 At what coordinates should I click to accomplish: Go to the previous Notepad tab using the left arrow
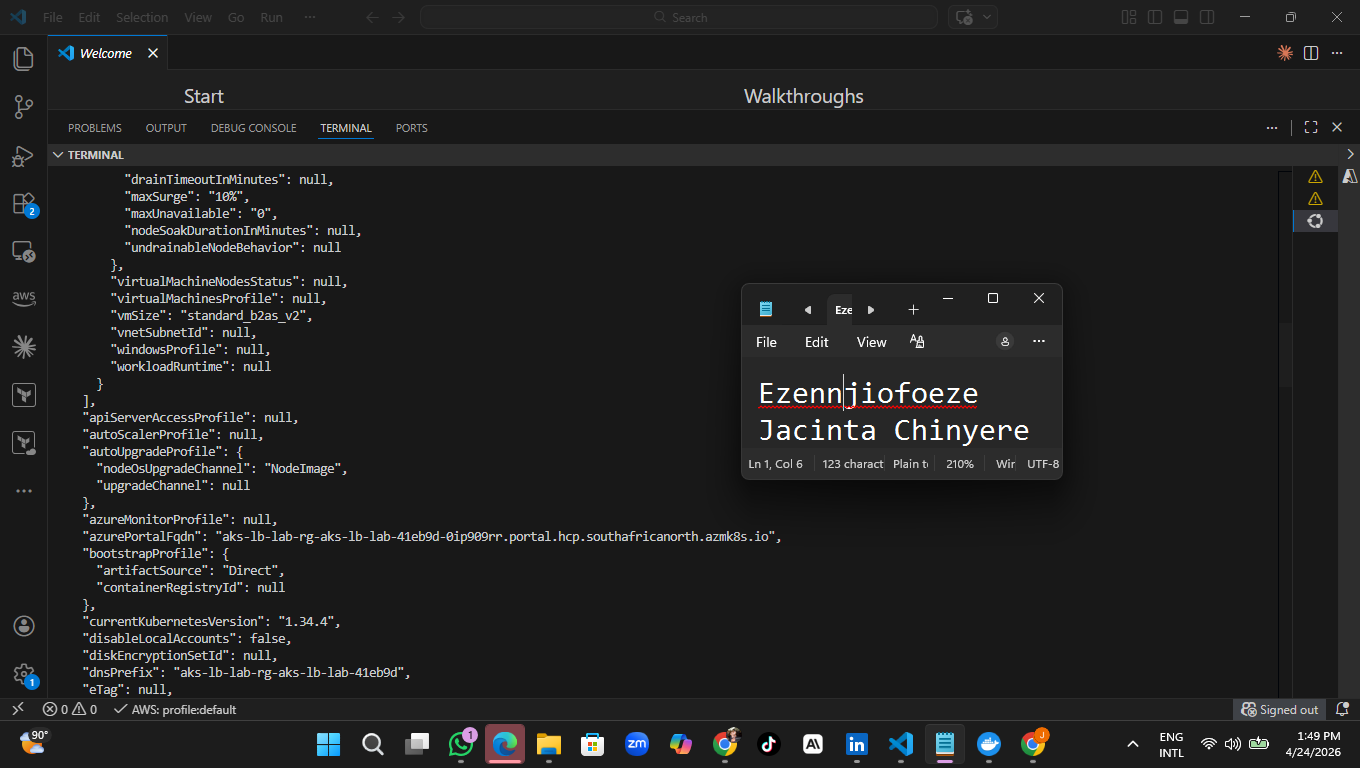808,310
